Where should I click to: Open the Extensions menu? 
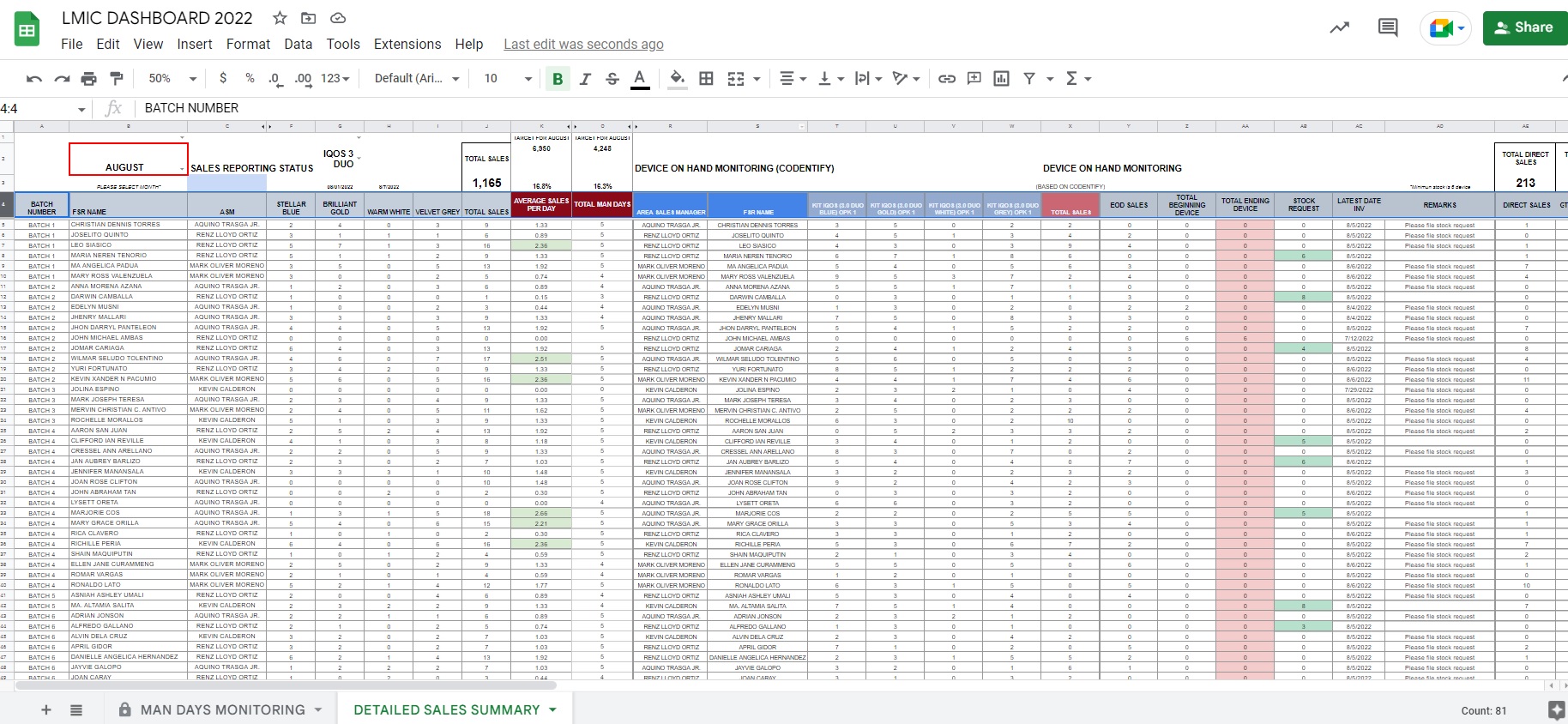click(x=407, y=44)
